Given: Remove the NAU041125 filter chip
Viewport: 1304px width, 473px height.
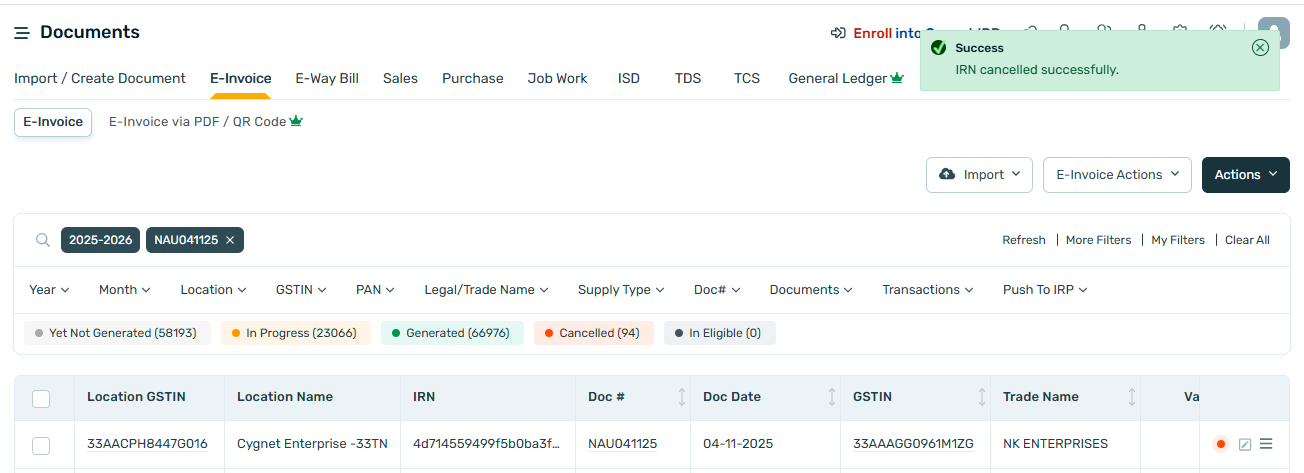Looking at the screenshot, I should pyautogui.click(x=230, y=240).
